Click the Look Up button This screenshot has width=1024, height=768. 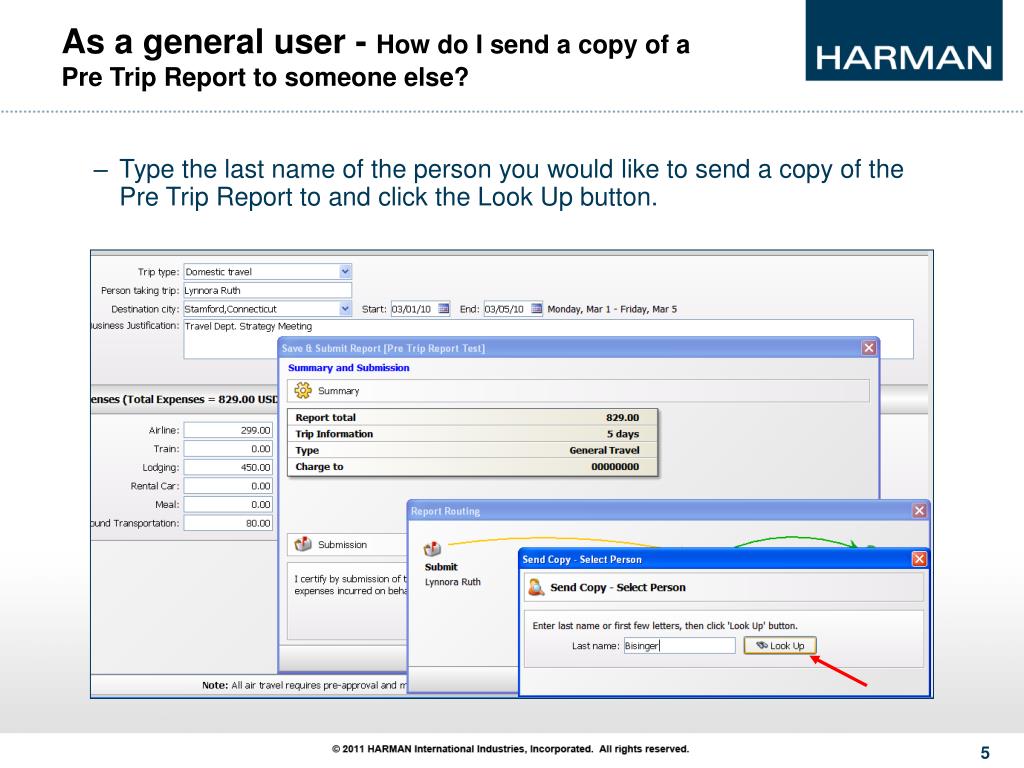pos(780,645)
